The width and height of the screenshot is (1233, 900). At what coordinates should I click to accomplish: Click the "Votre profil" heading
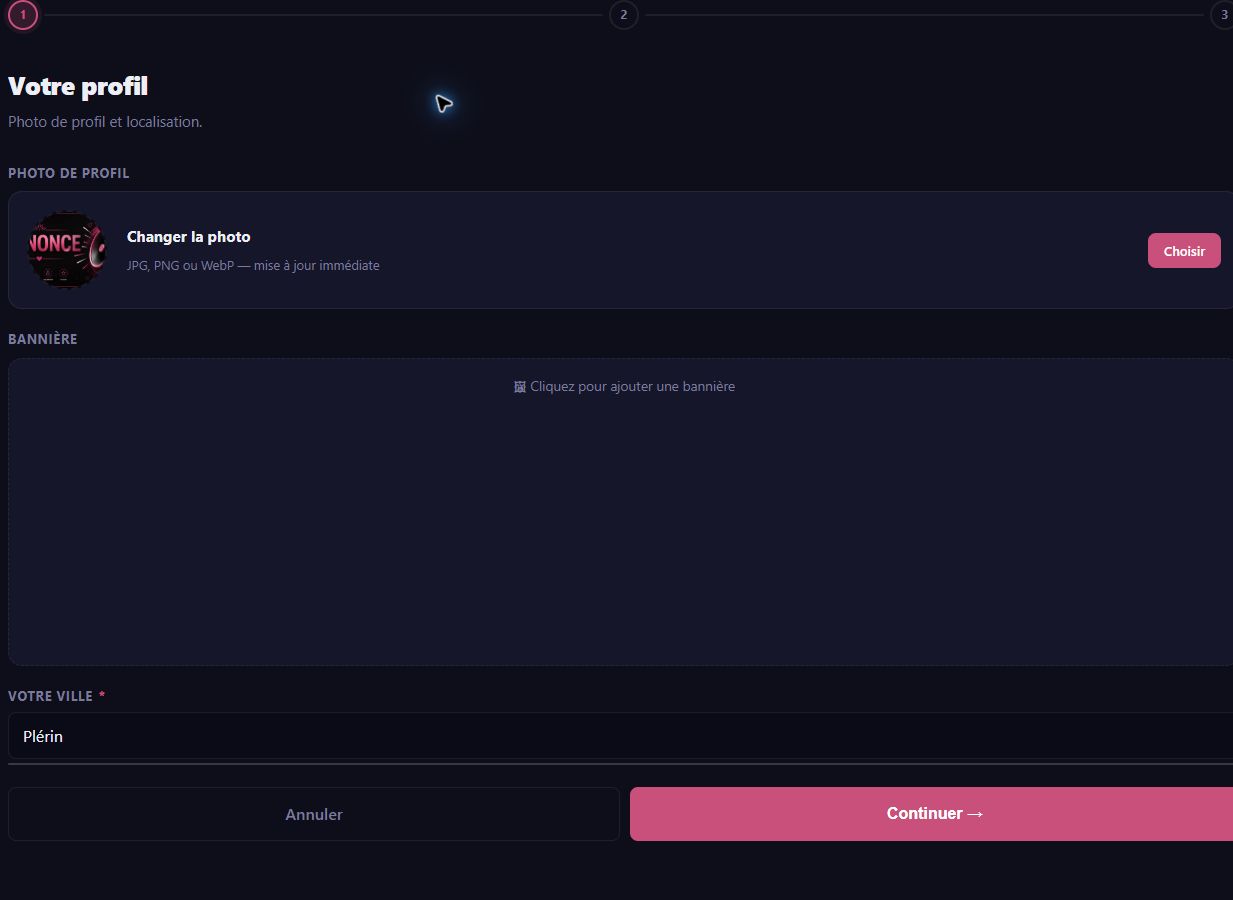pyautogui.click(x=78, y=87)
